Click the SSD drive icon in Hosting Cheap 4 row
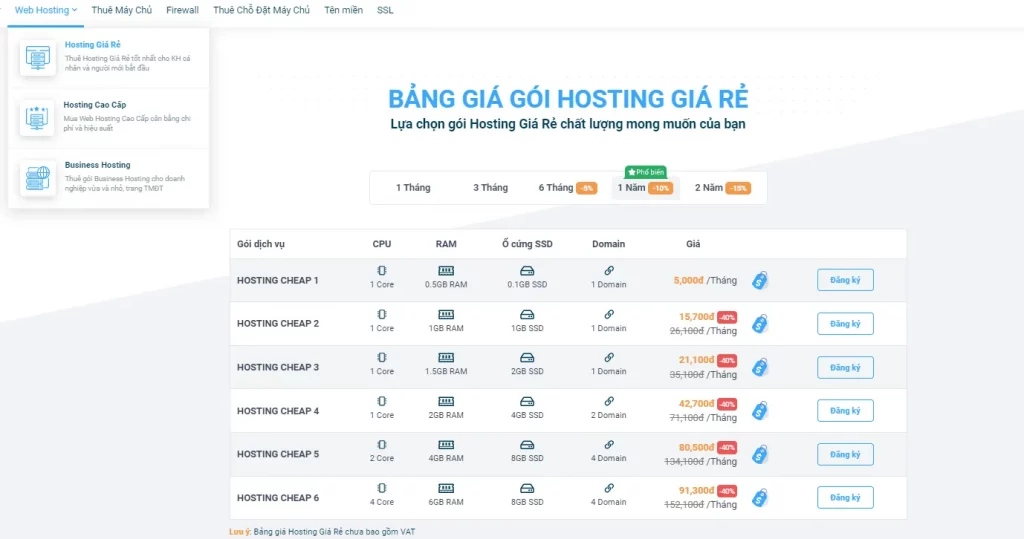1024x539 pixels. (x=527, y=402)
